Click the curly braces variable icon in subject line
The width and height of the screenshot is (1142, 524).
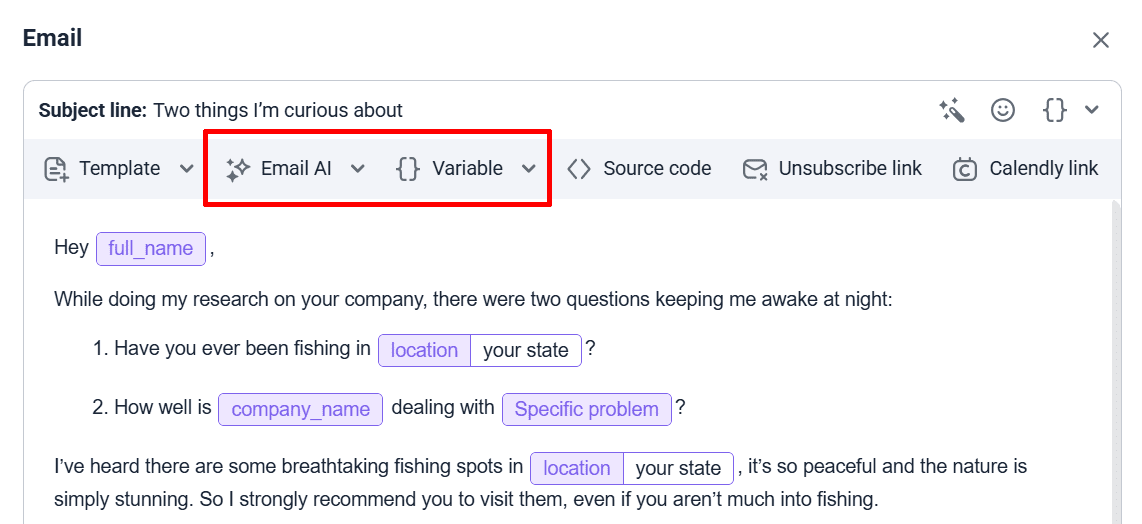[1054, 110]
